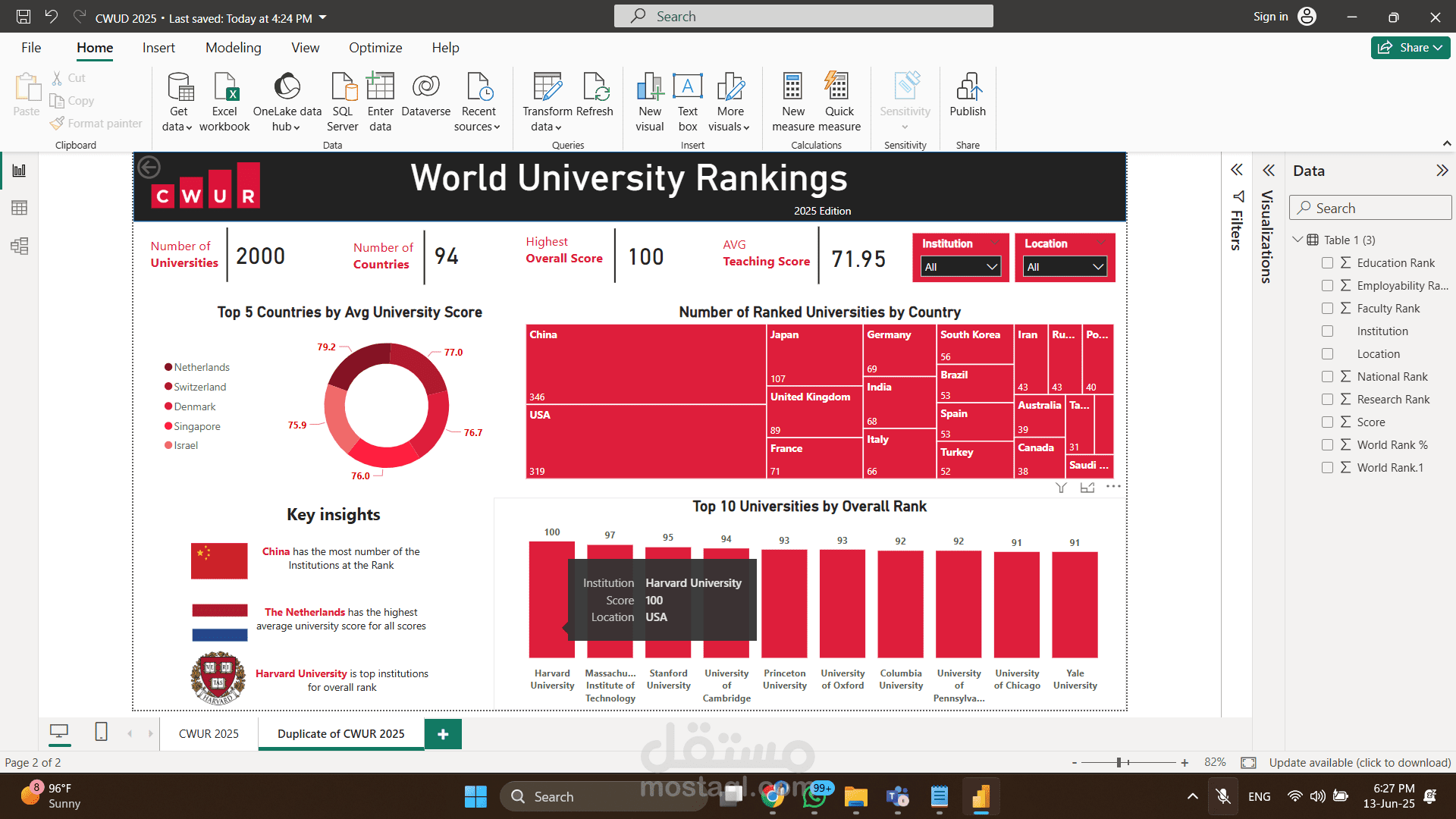Switch to the Optimize ribbon tab
This screenshot has height=819, width=1456.
pos(375,48)
